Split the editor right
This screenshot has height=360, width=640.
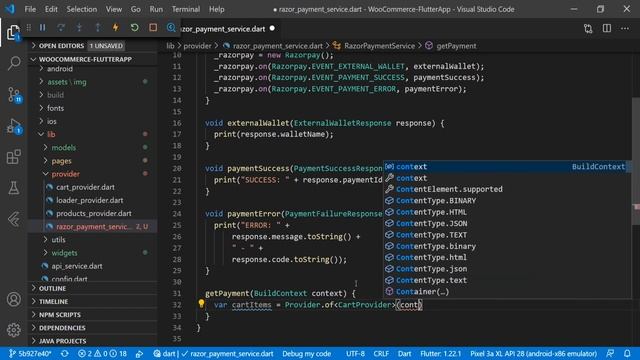click(607, 29)
